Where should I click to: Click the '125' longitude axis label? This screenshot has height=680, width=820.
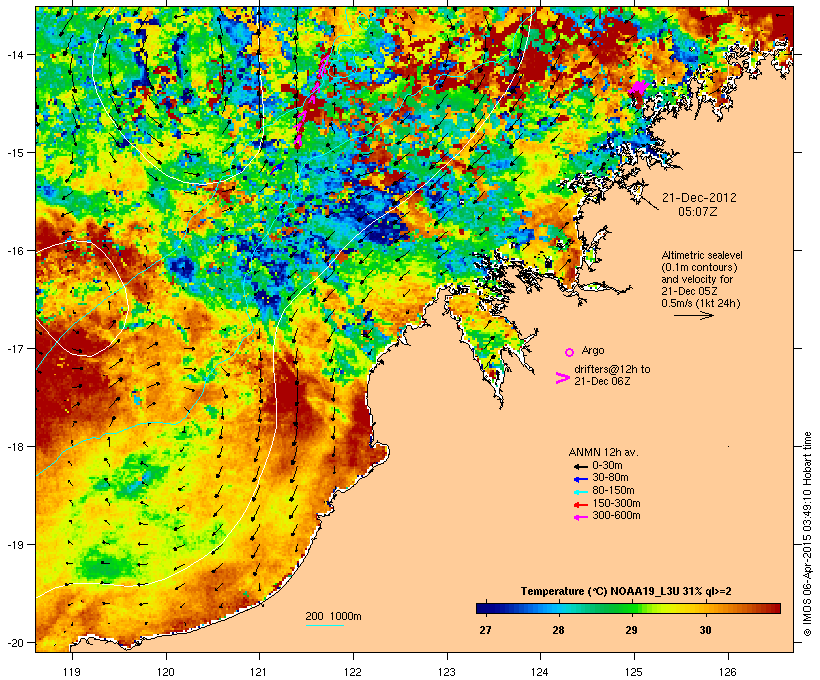634,672
